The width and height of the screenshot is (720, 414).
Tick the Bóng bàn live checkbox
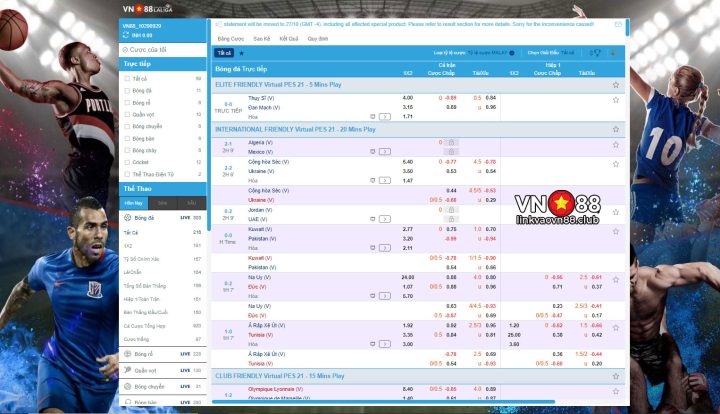127,138
